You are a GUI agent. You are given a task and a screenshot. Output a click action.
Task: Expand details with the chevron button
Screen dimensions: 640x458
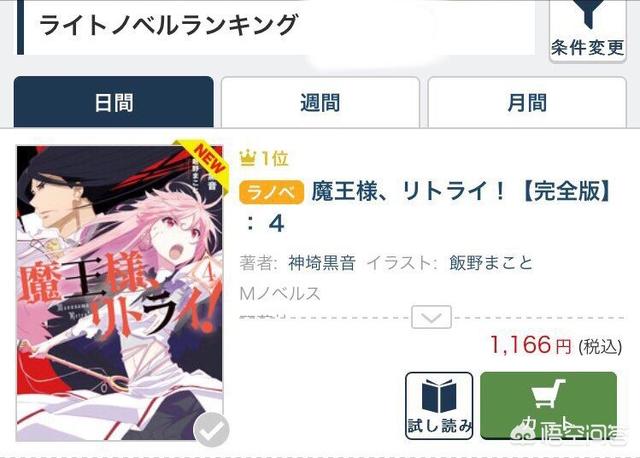pyautogui.click(x=431, y=317)
